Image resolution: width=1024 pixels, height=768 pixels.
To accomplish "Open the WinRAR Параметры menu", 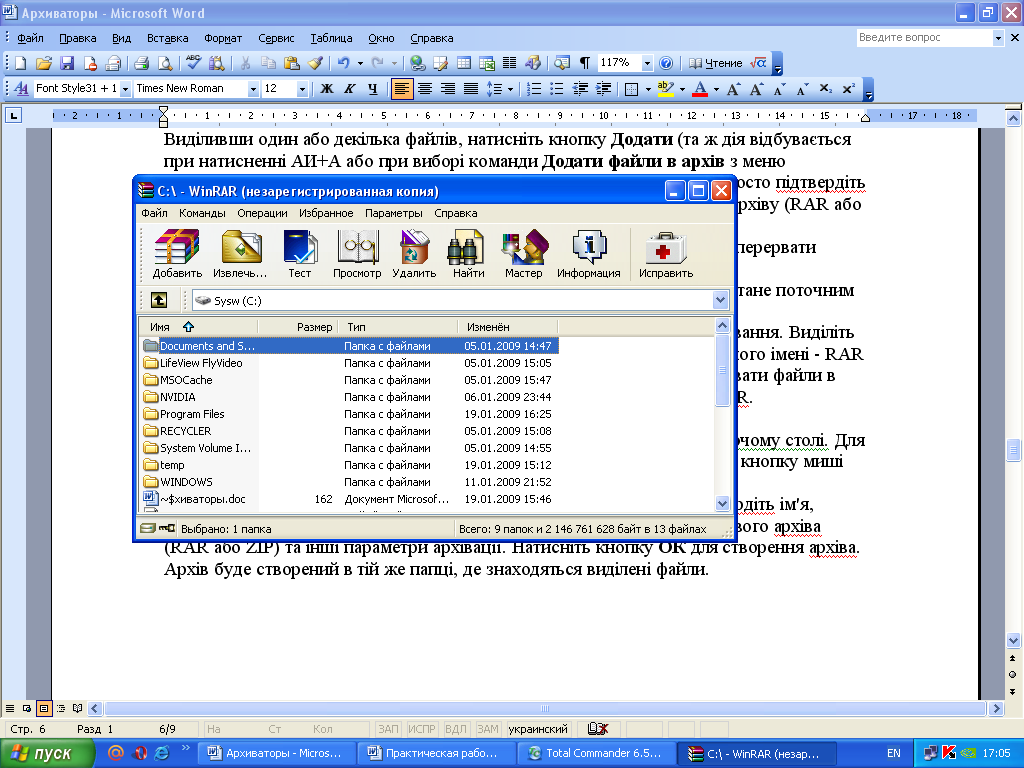I will click(394, 213).
